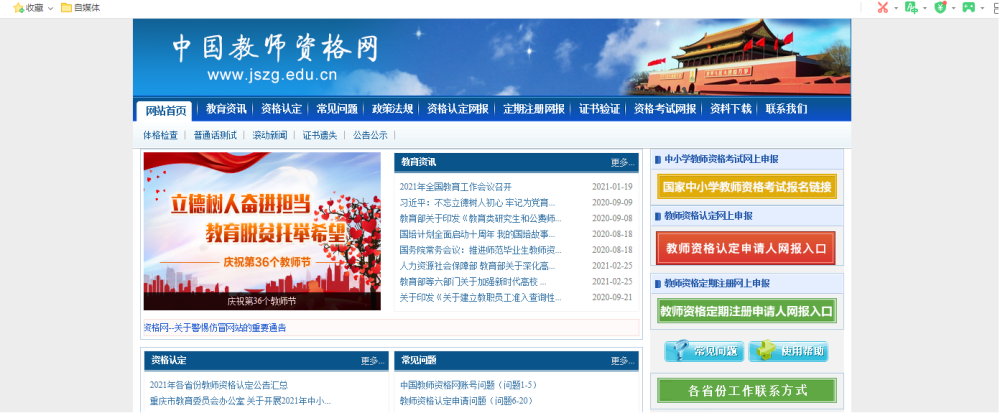Image resolution: width=1000 pixels, height=413 pixels.
Task: Go to 常见问题 in the navigation bar
Action: click(x=337, y=109)
